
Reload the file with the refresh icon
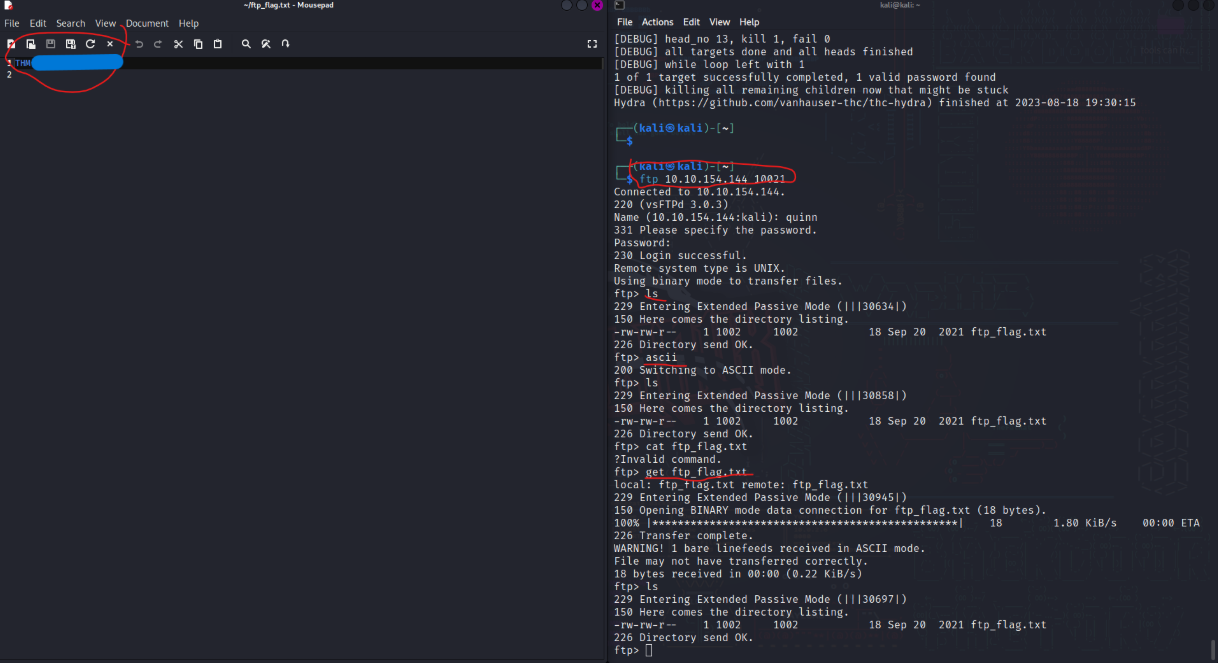pyautogui.click(x=90, y=44)
